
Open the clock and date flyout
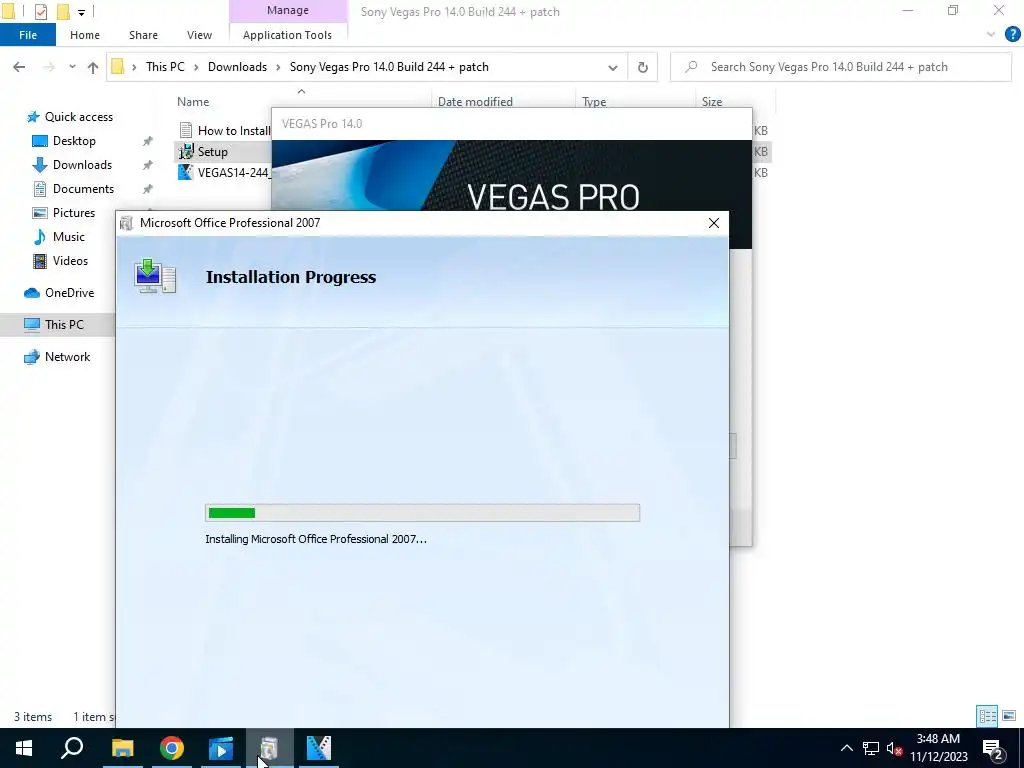pyautogui.click(x=938, y=748)
